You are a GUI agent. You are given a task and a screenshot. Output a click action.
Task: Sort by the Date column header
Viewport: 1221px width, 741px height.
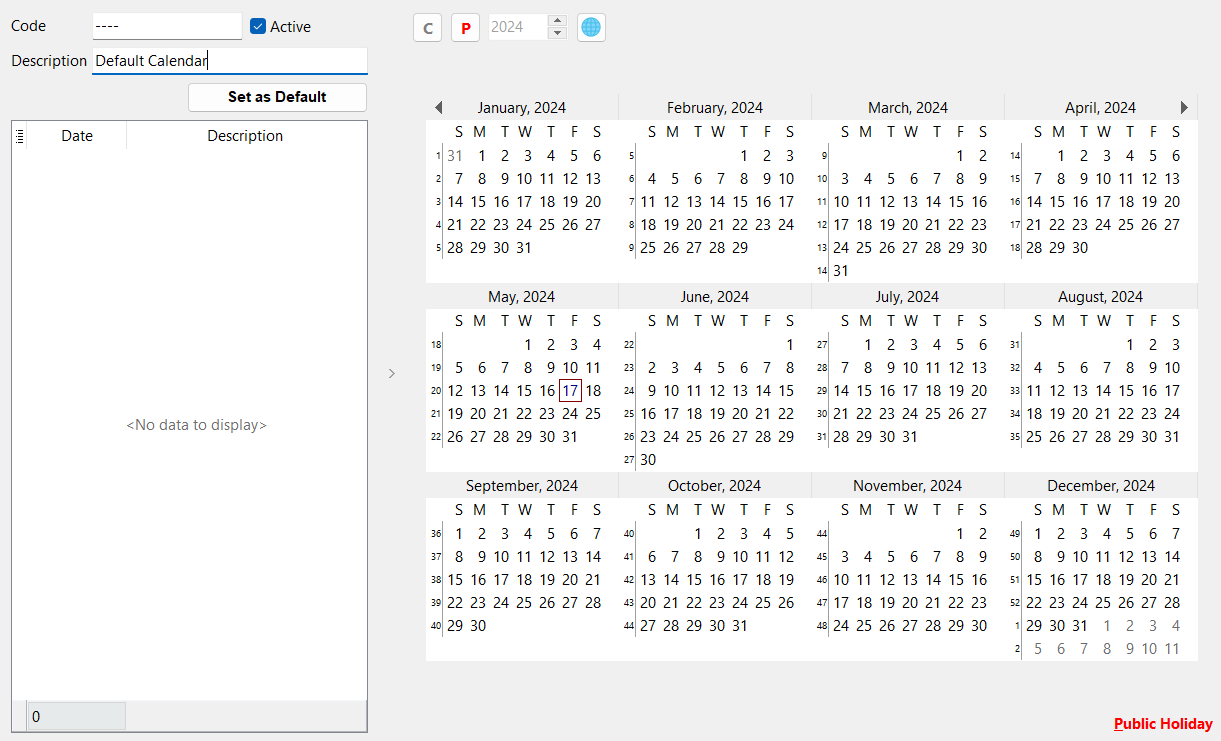[77, 136]
